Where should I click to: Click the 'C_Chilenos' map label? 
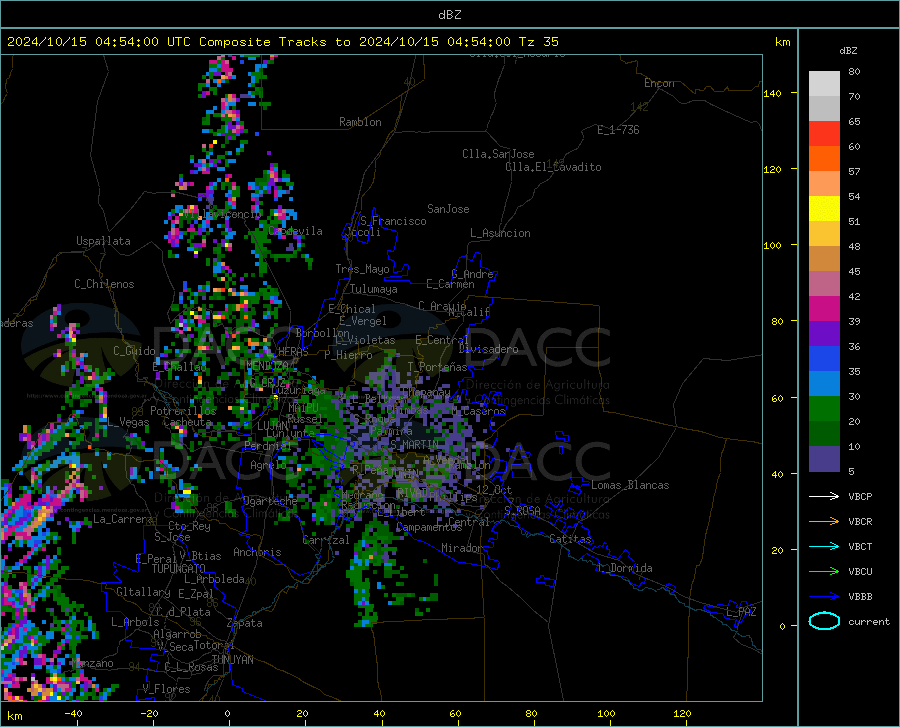pos(104,284)
